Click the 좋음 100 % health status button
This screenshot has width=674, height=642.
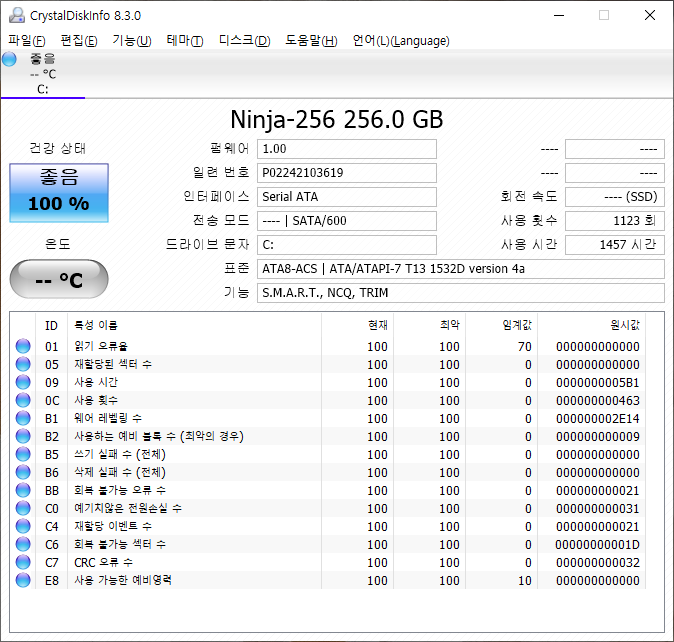click(58, 192)
